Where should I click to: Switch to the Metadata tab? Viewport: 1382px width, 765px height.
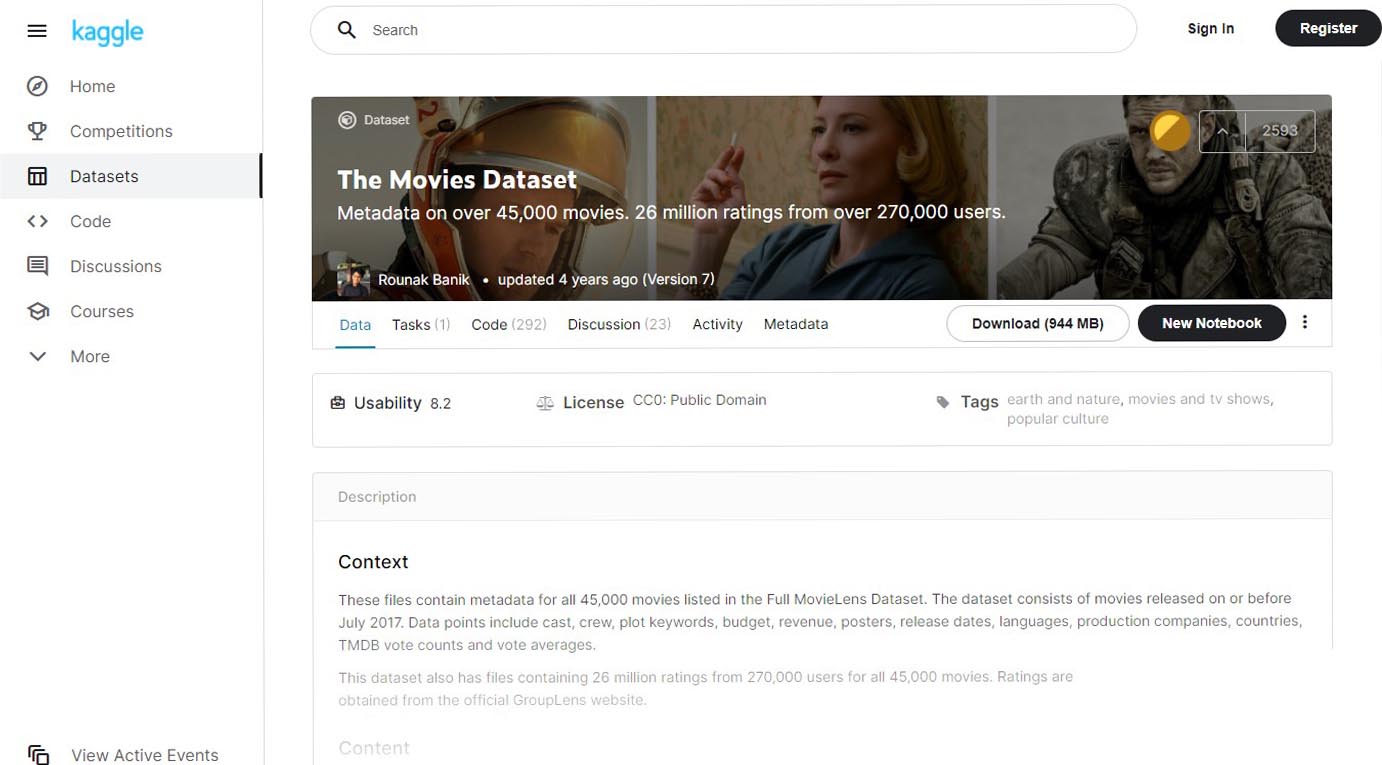pos(796,324)
